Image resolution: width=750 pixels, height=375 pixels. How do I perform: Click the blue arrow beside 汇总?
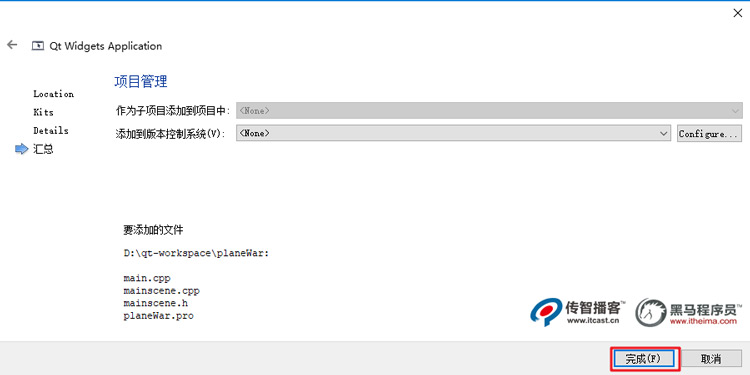click(x=22, y=149)
